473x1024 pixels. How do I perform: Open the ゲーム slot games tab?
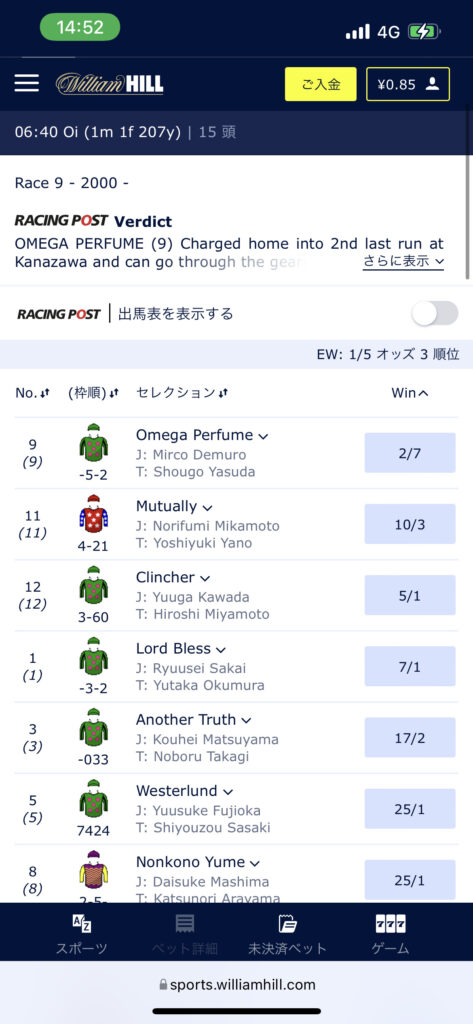pos(391,934)
